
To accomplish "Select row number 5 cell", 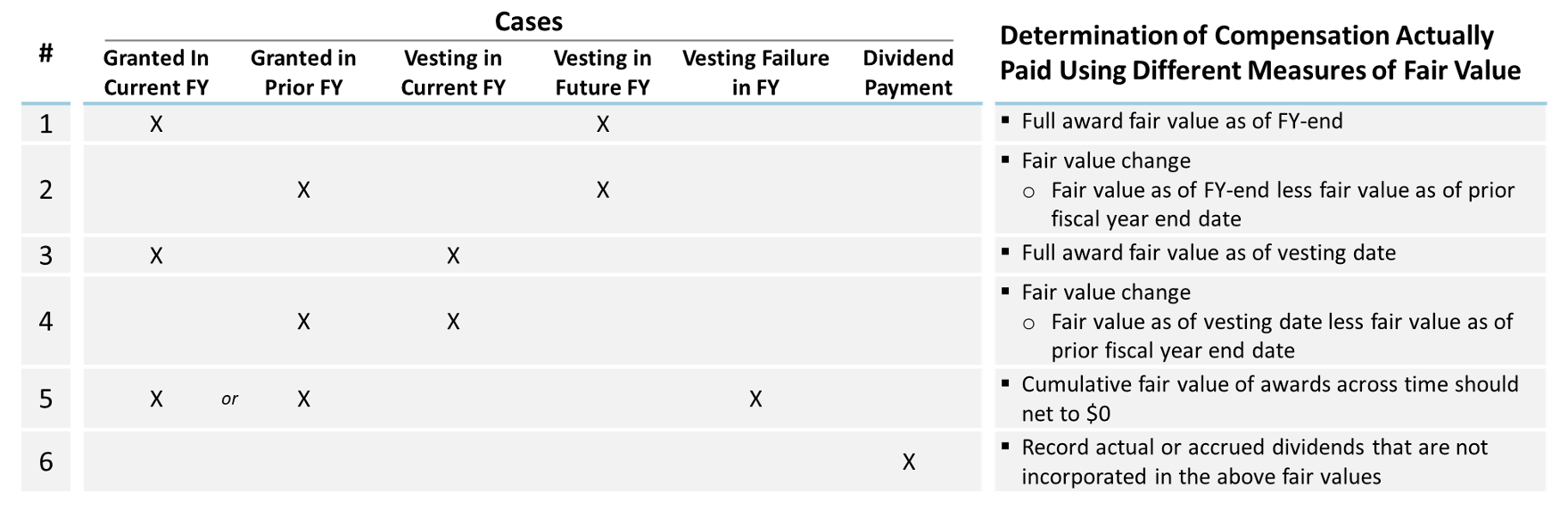I will 45,399.
